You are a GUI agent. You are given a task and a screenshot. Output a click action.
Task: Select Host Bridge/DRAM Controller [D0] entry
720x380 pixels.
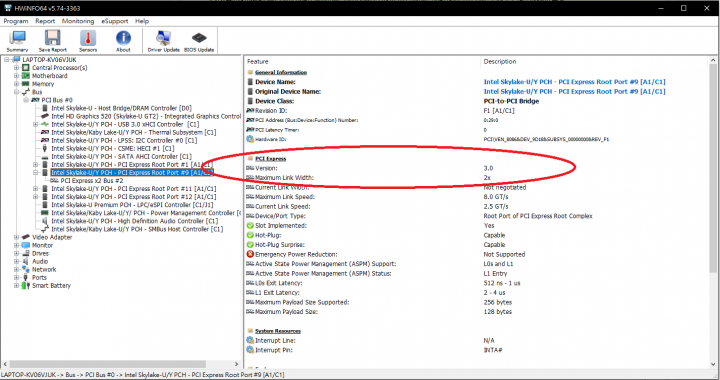121,108
